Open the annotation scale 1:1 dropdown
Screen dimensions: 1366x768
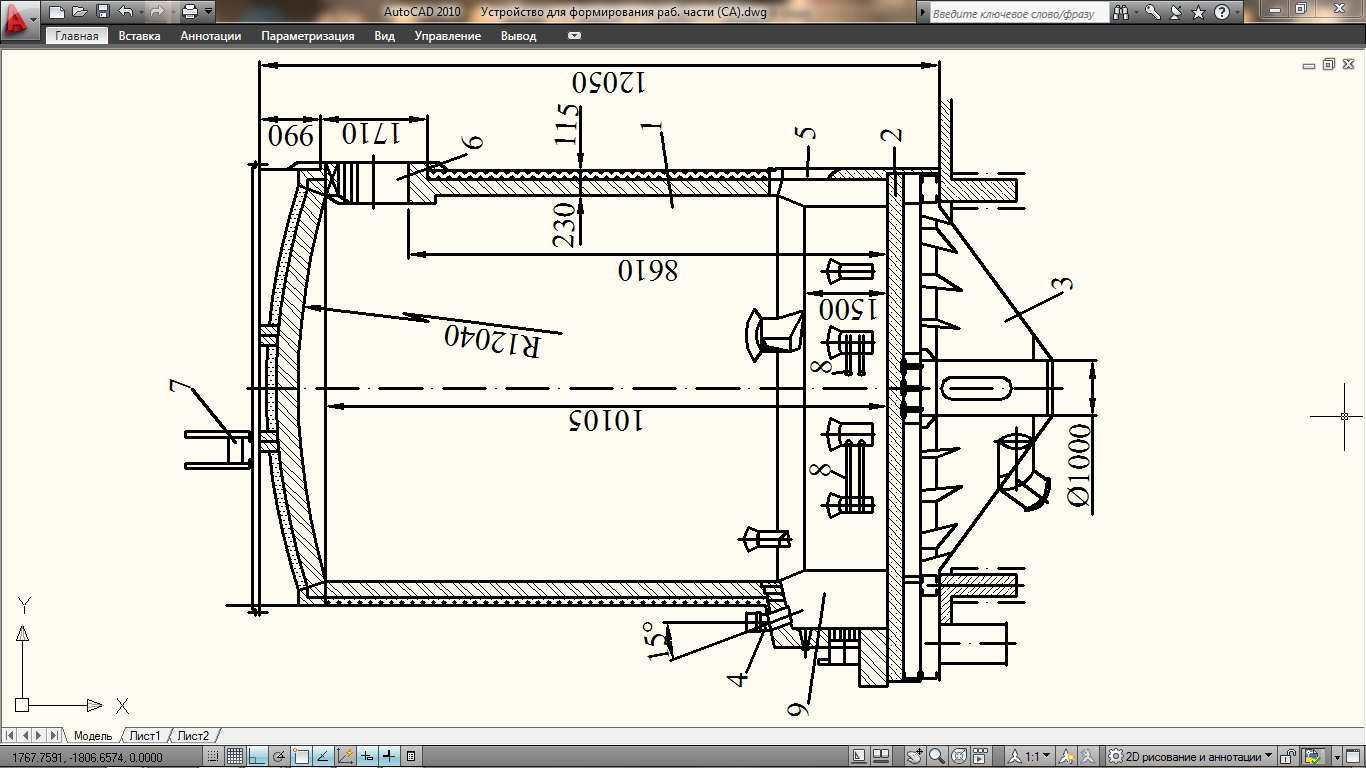[x=1047, y=756]
